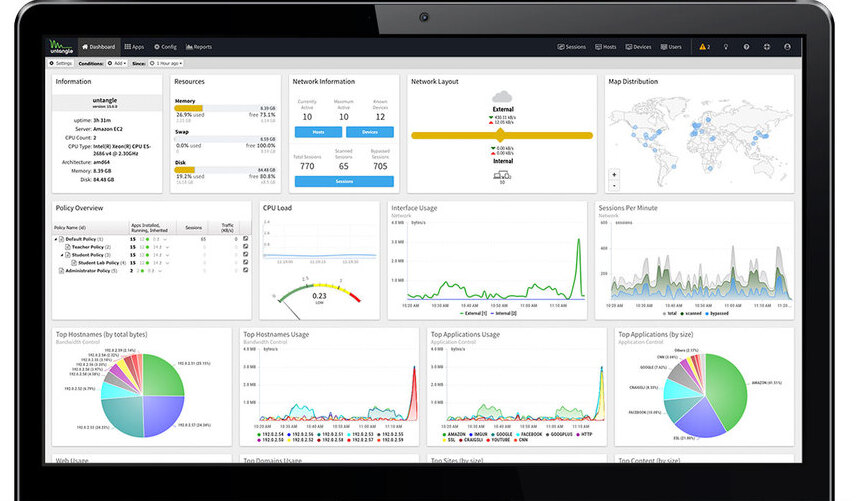Image resolution: width=863 pixels, height=501 pixels.
Task: Open the Since 1 Hour ago dropdown
Action: 166,63
